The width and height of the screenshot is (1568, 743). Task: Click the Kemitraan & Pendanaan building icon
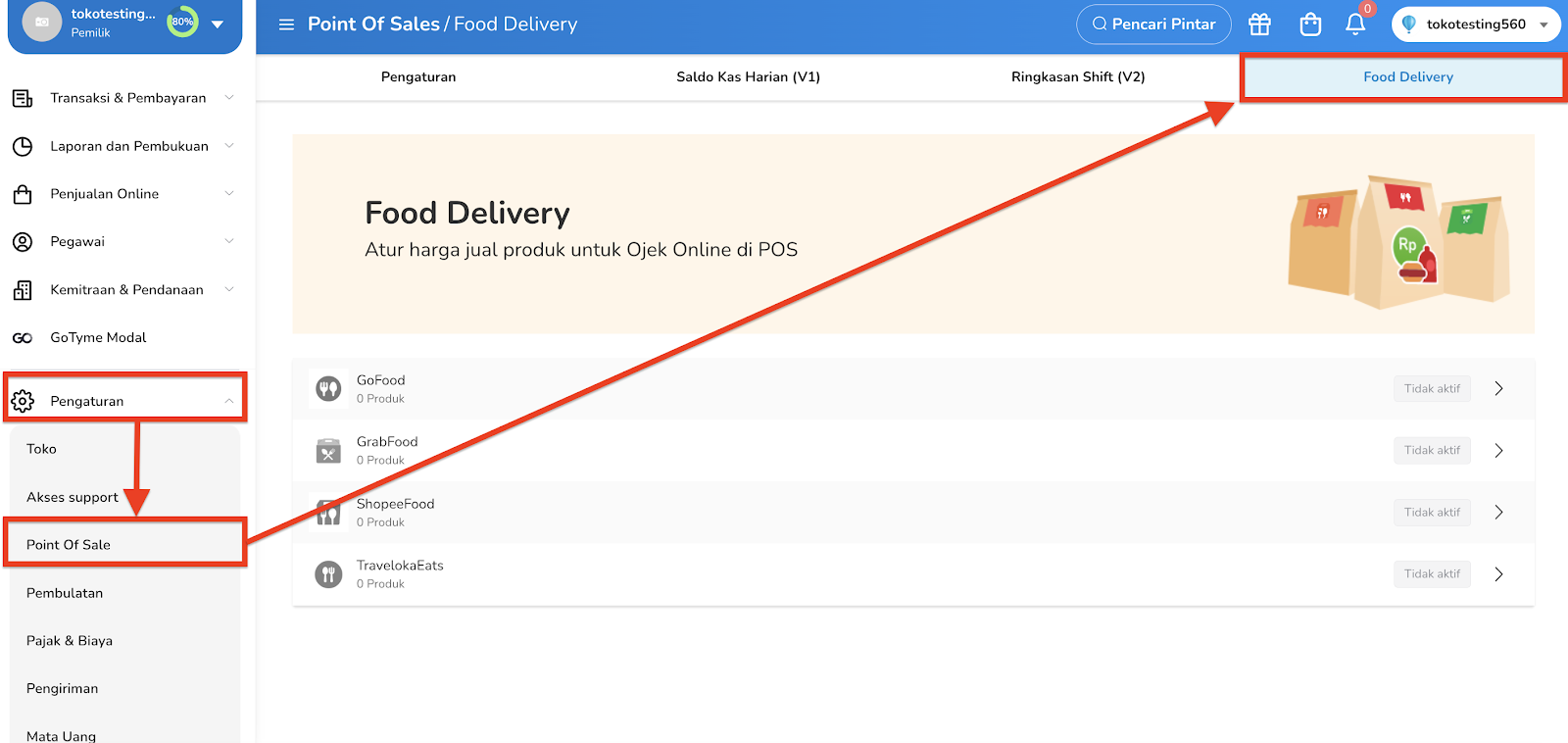[x=23, y=290]
